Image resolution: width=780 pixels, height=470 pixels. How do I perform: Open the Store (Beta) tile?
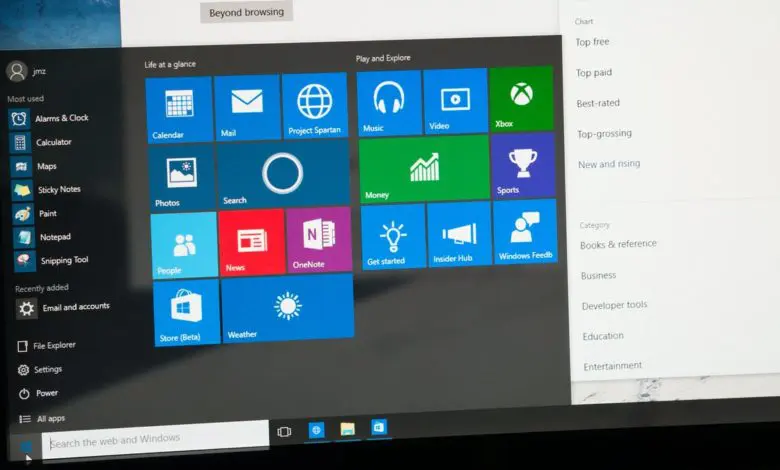tap(187, 312)
